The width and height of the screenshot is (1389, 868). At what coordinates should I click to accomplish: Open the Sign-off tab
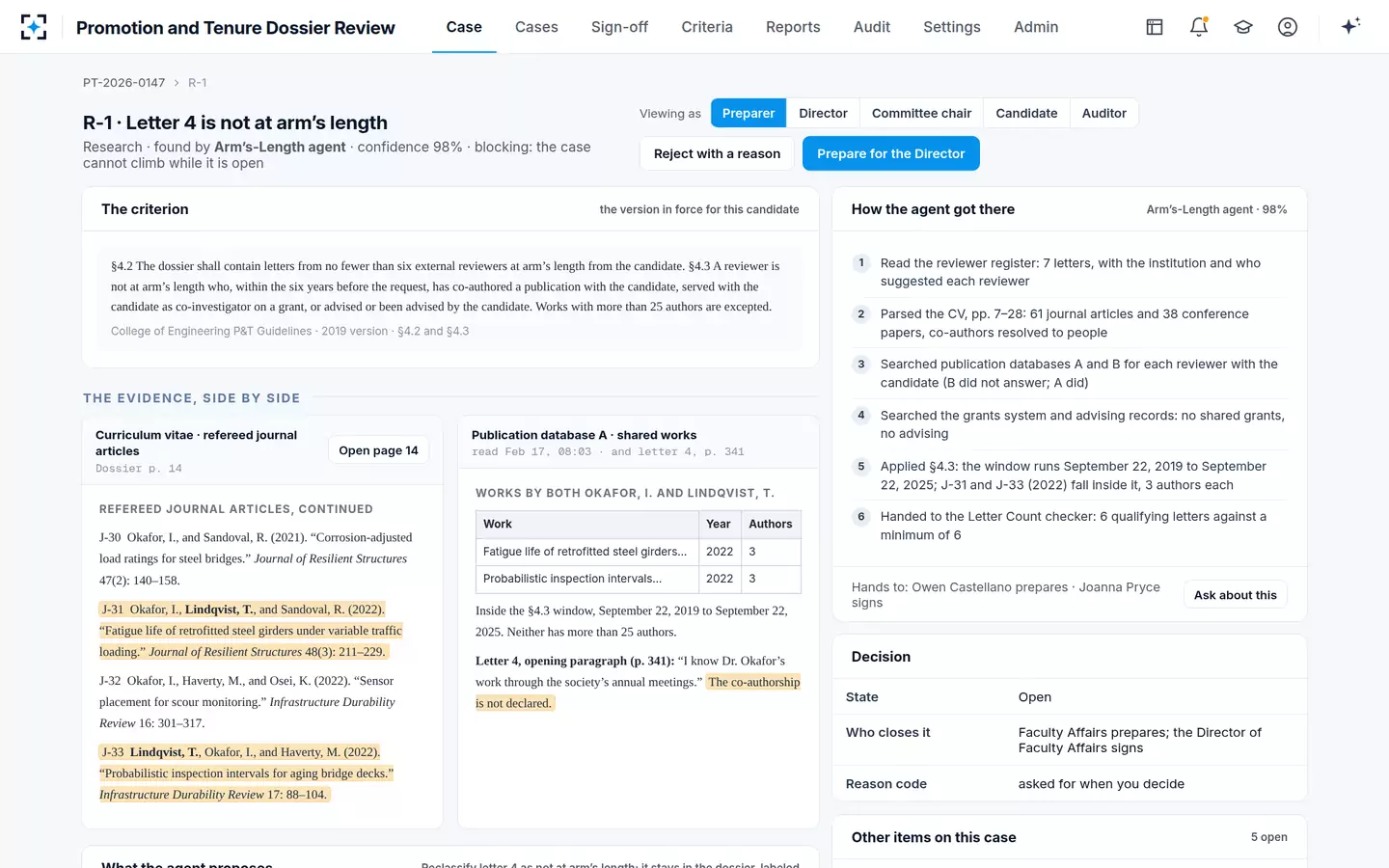click(619, 27)
